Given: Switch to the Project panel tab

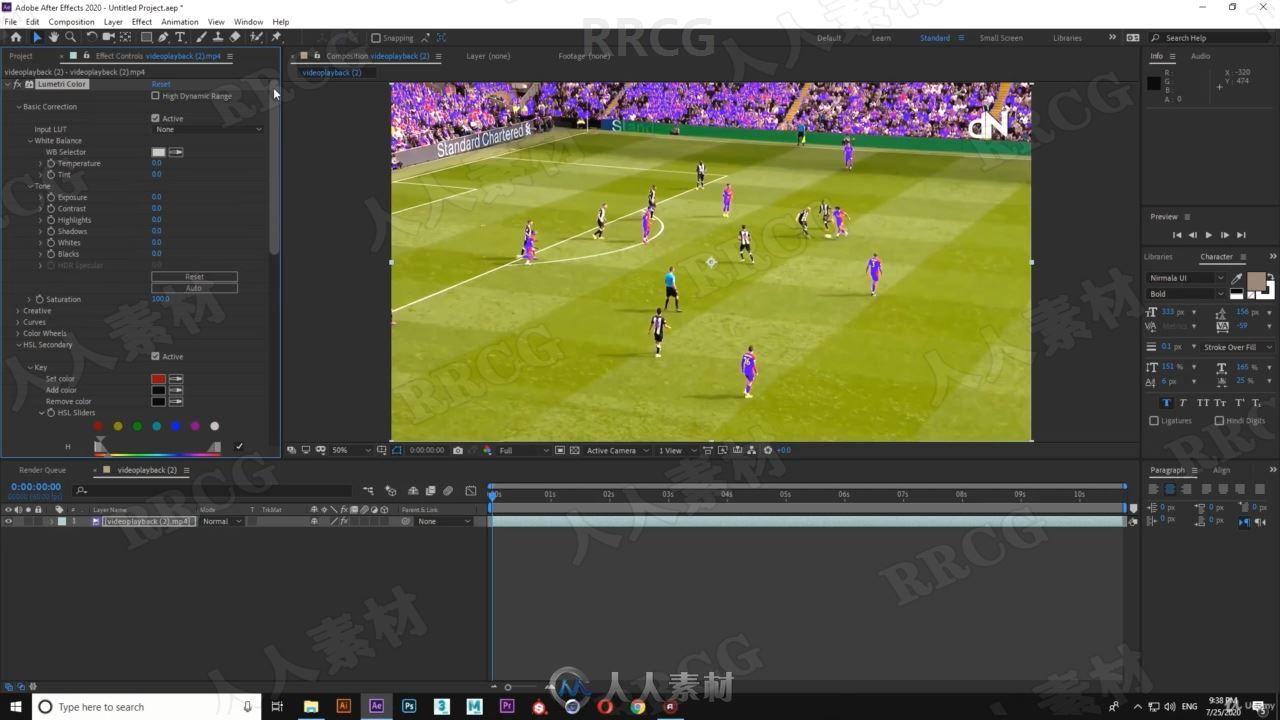Looking at the screenshot, I should point(21,56).
